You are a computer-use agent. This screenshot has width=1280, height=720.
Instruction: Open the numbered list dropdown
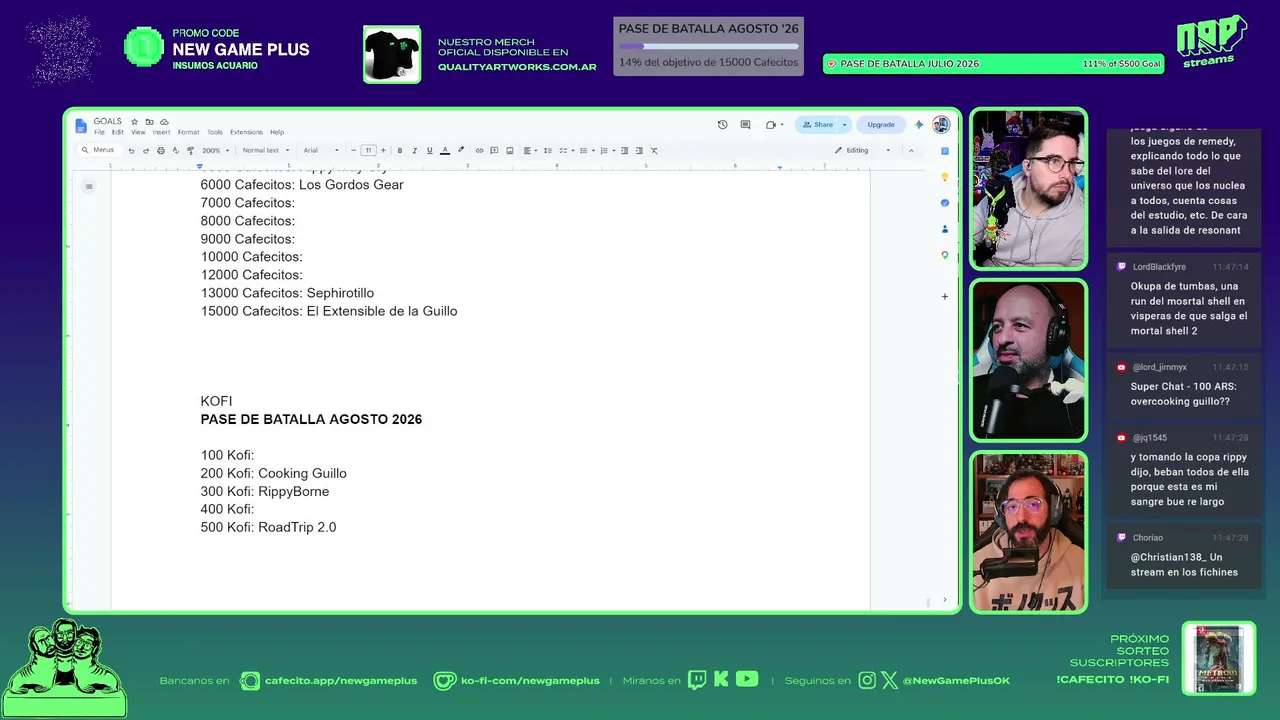pyautogui.click(x=607, y=151)
